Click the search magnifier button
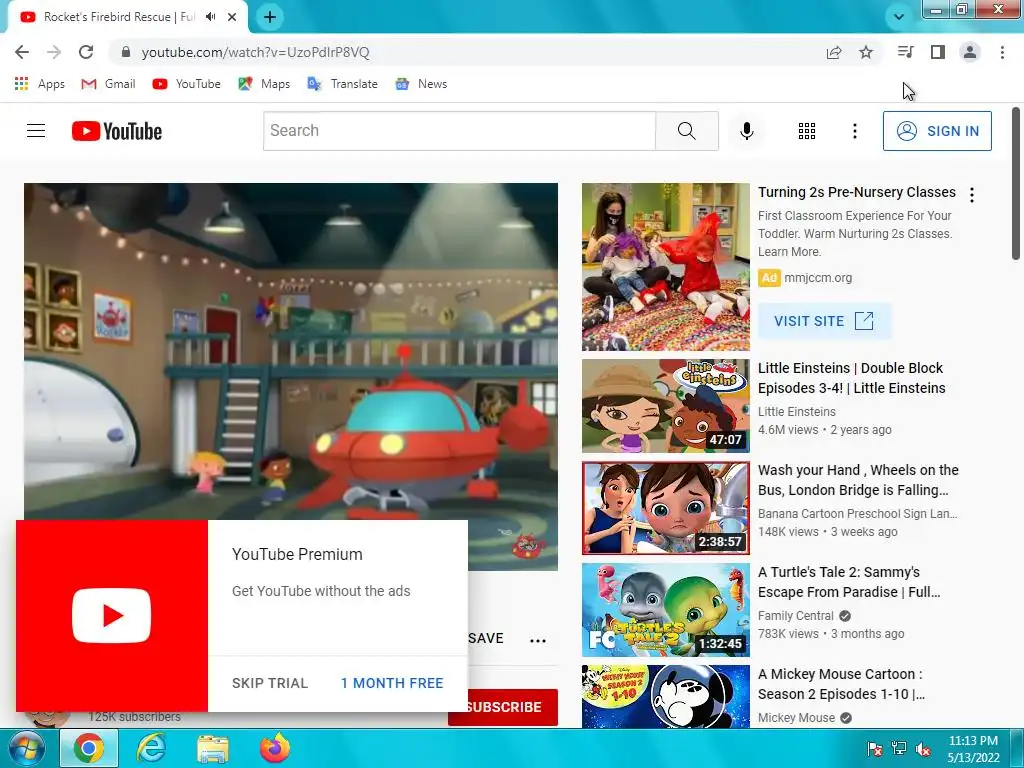This screenshot has height=768, width=1024. (x=686, y=131)
